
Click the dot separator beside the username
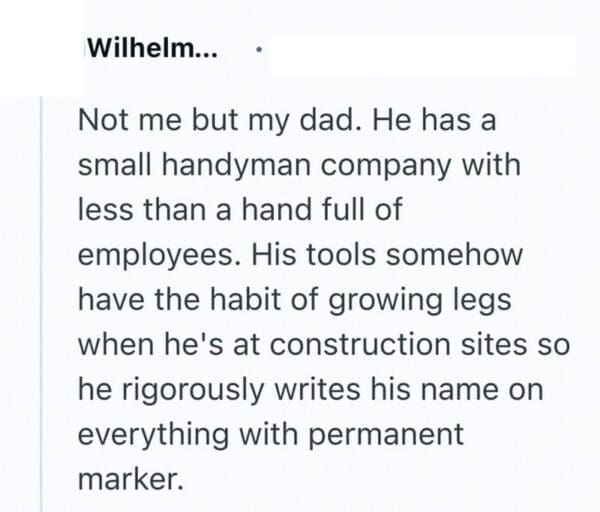(x=258, y=50)
